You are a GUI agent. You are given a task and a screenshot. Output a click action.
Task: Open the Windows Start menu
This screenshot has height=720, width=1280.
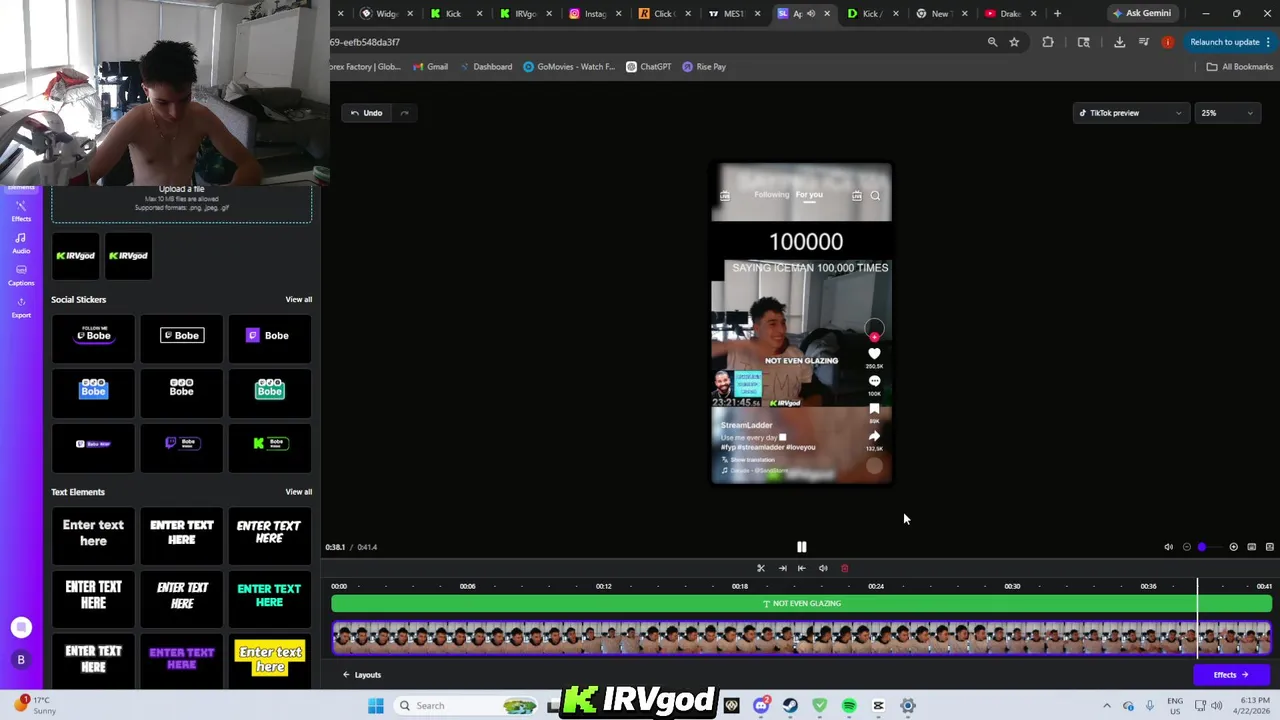376,706
